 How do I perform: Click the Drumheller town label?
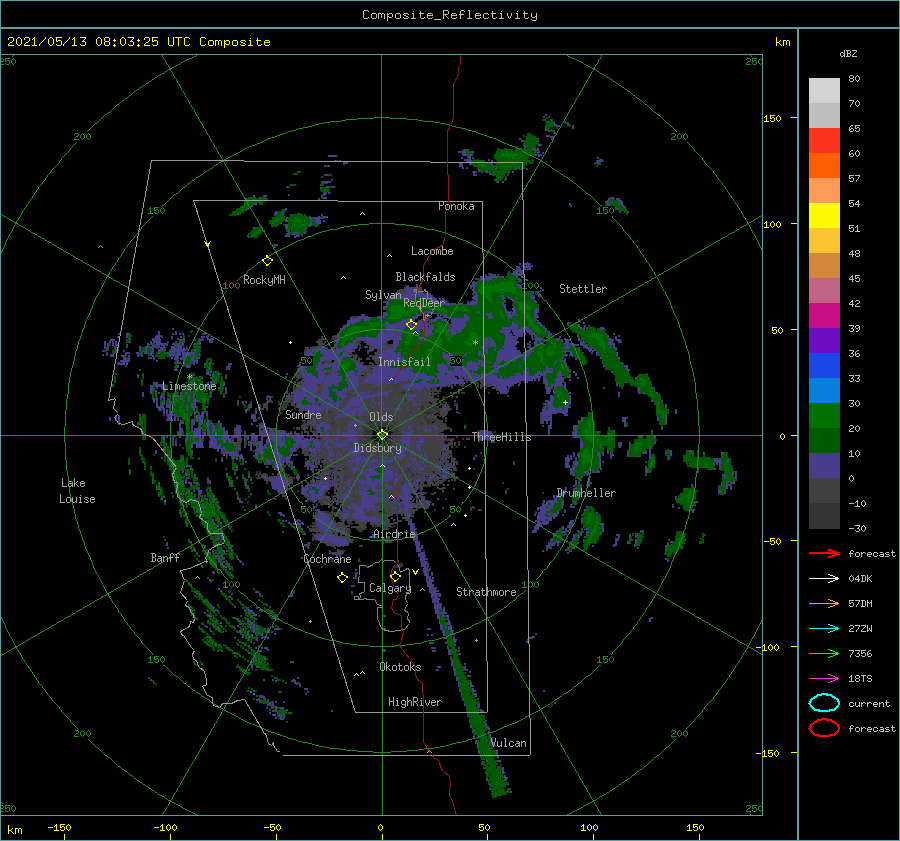(x=586, y=493)
